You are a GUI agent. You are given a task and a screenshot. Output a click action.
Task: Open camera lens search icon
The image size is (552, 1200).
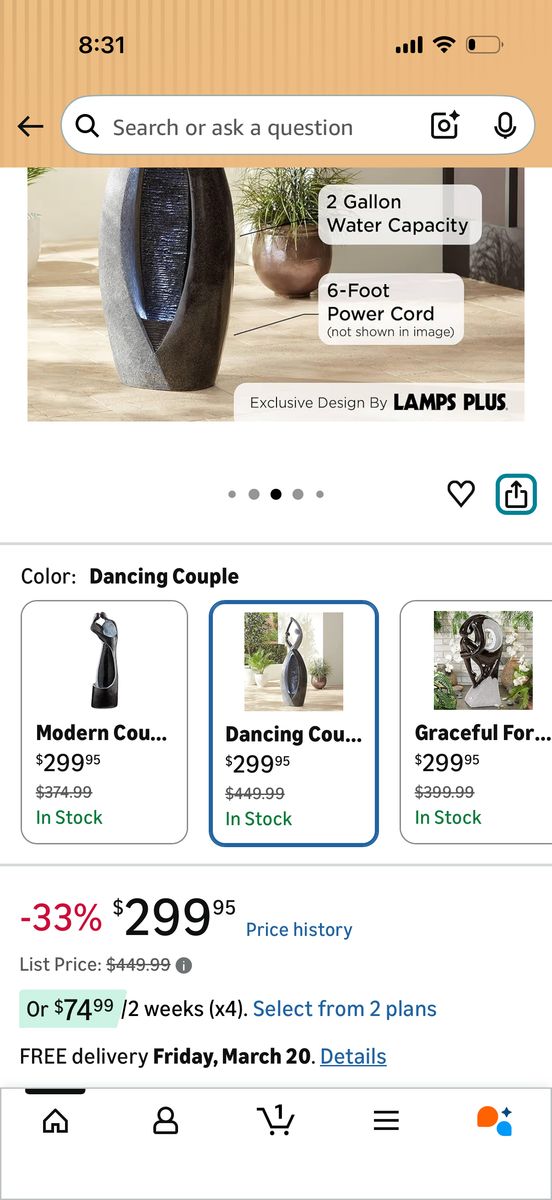point(445,125)
